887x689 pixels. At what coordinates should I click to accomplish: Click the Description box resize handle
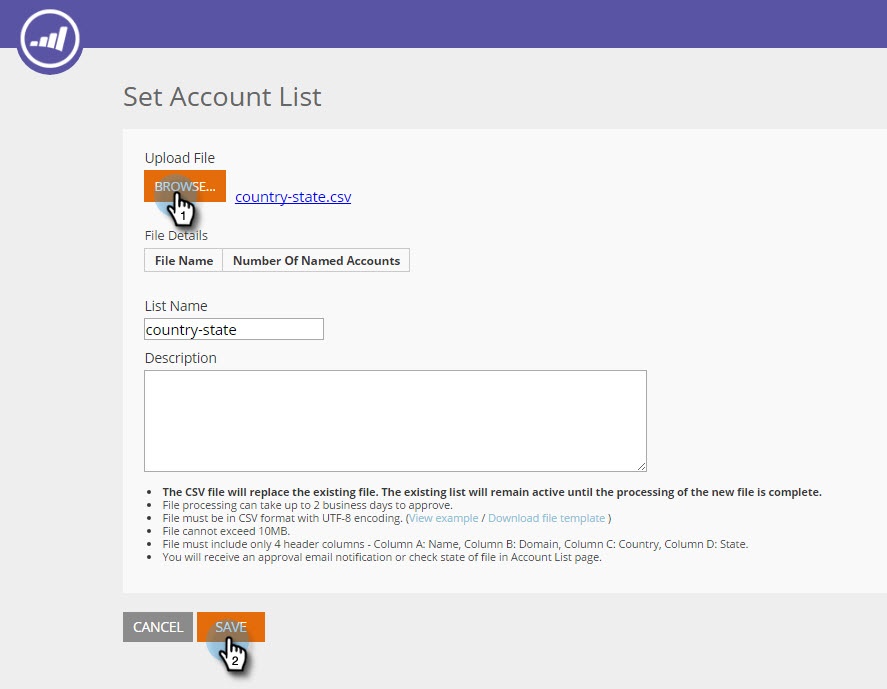tap(641, 466)
